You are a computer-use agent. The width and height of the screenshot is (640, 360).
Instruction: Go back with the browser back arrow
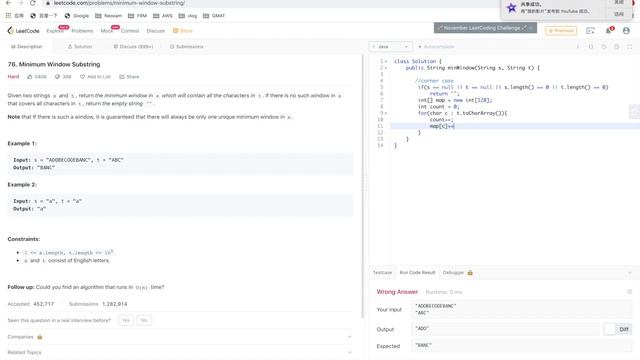[x=8, y=3]
